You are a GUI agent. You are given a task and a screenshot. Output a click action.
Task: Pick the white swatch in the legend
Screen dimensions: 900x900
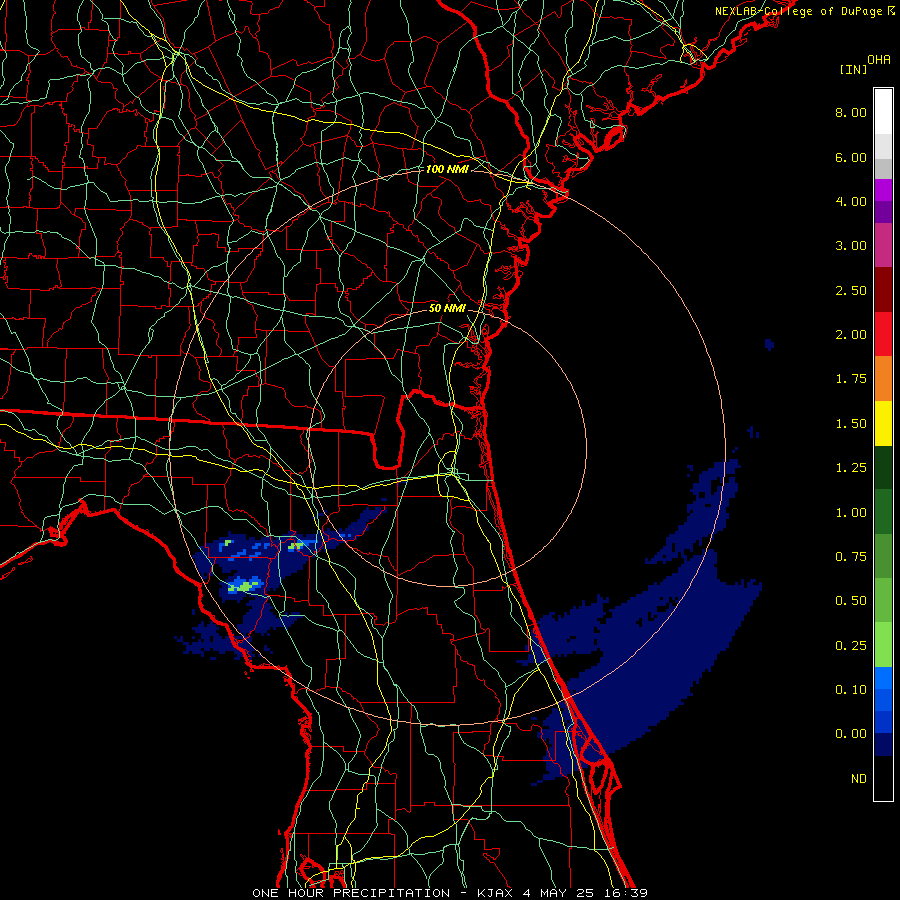click(x=883, y=112)
